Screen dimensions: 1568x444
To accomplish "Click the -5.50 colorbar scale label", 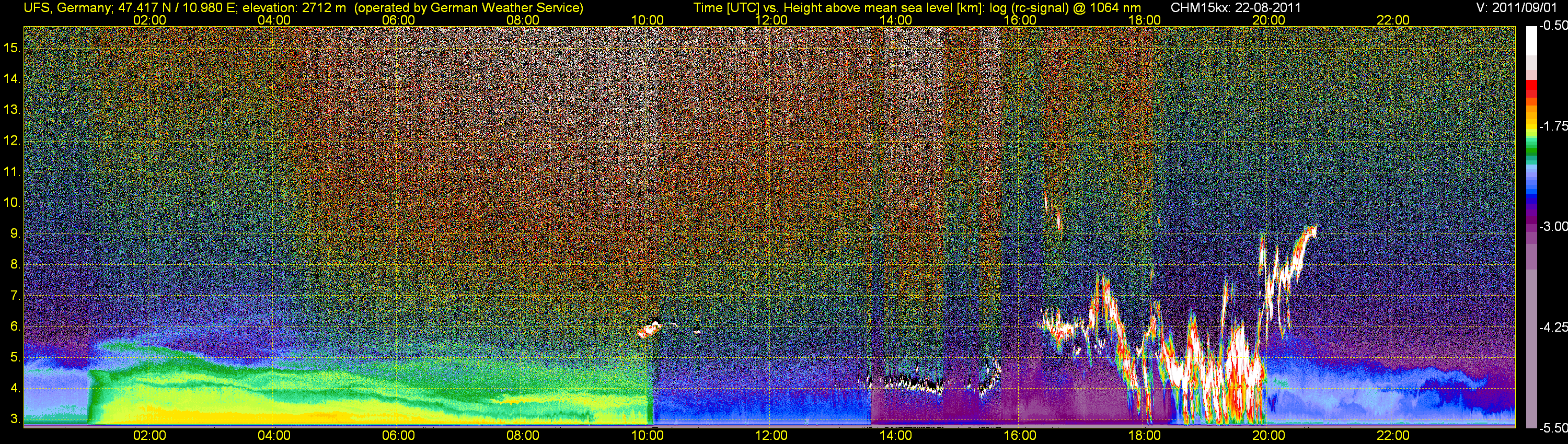I will coord(1554,428).
